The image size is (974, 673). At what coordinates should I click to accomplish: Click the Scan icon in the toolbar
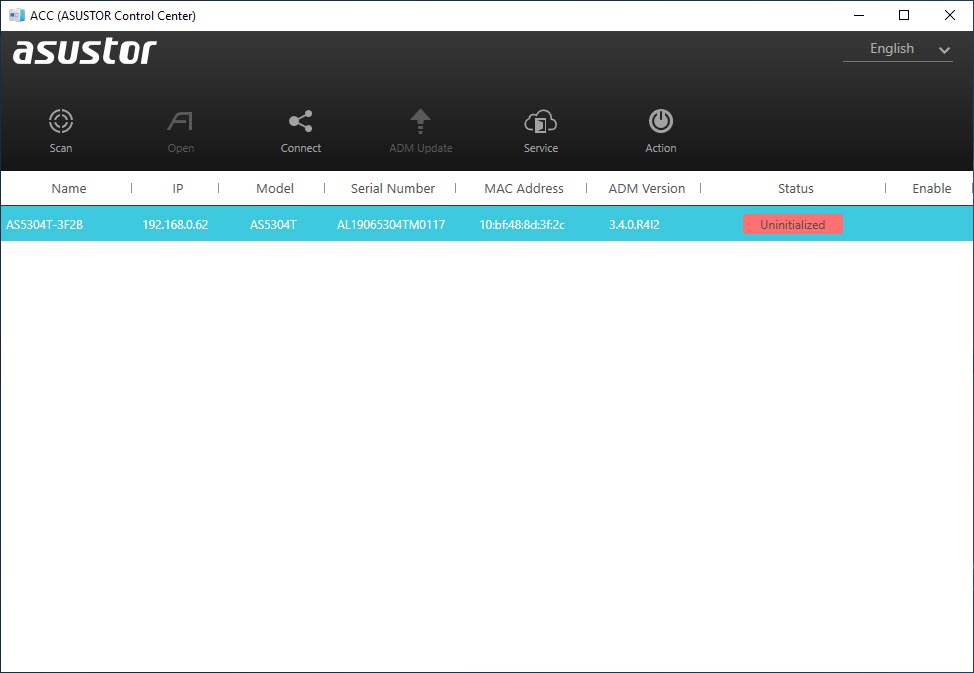click(61, 121)
